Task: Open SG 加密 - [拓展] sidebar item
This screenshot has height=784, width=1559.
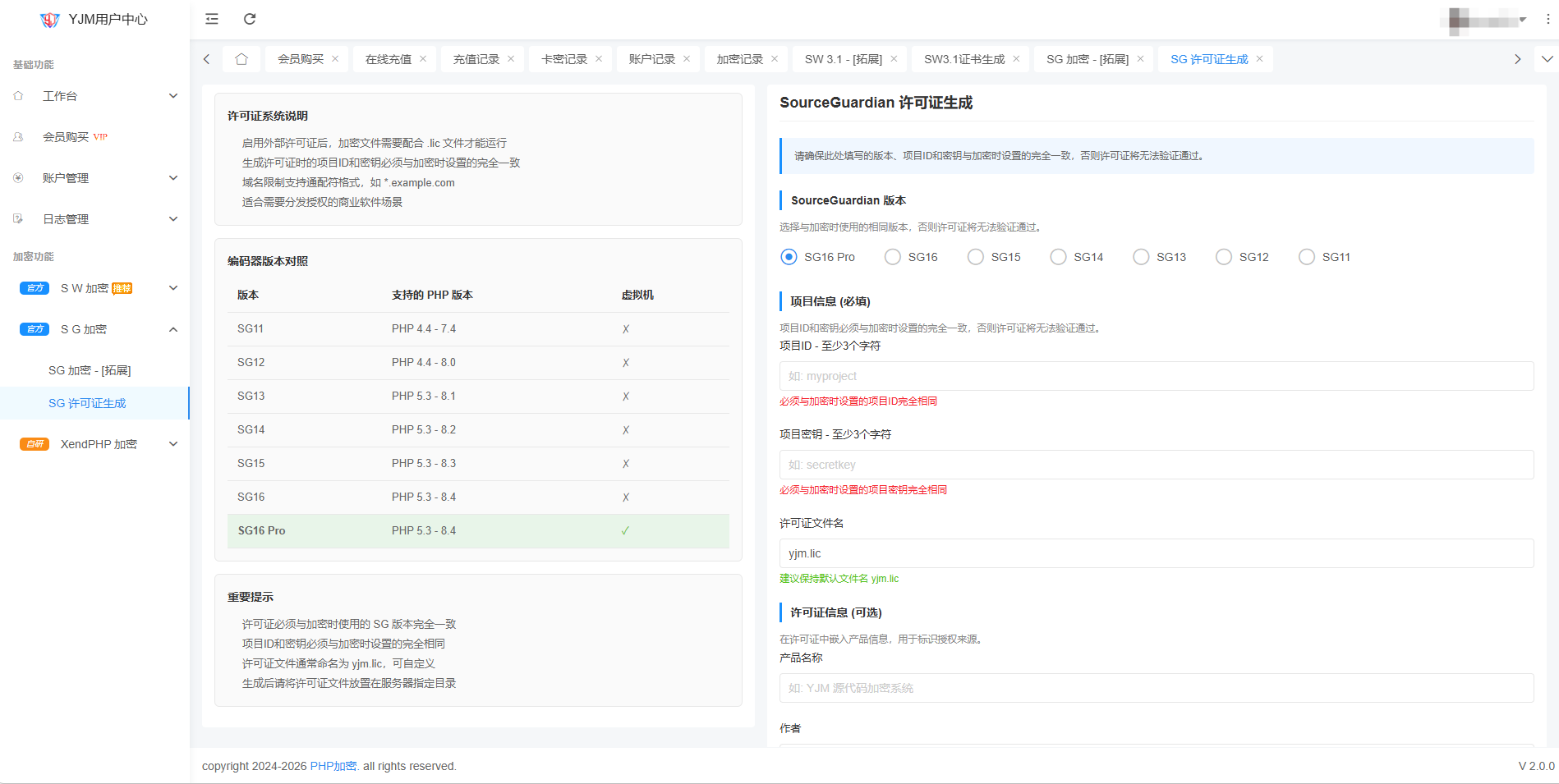Action: 90,370
